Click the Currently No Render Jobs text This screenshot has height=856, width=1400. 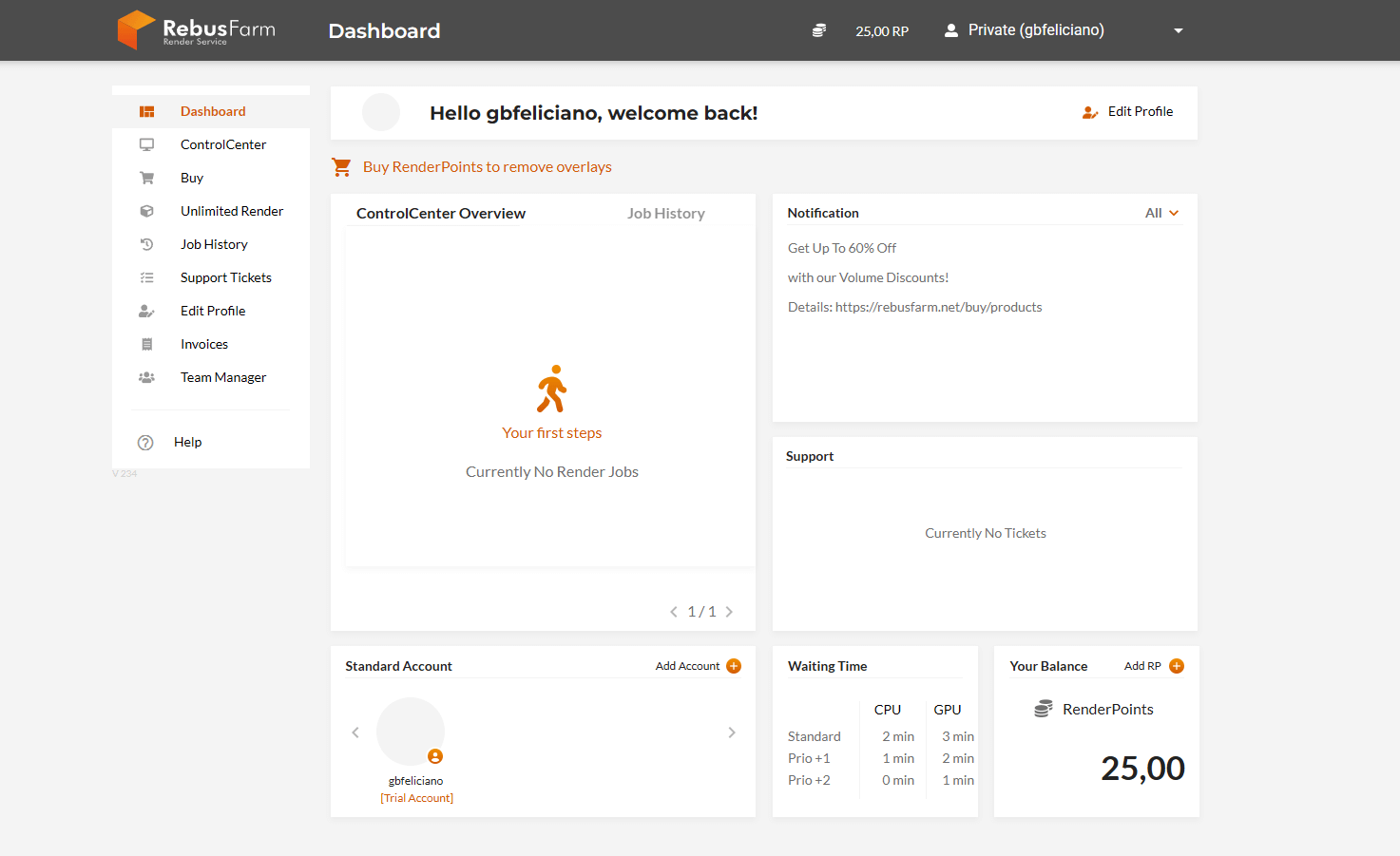click(552, 472)
